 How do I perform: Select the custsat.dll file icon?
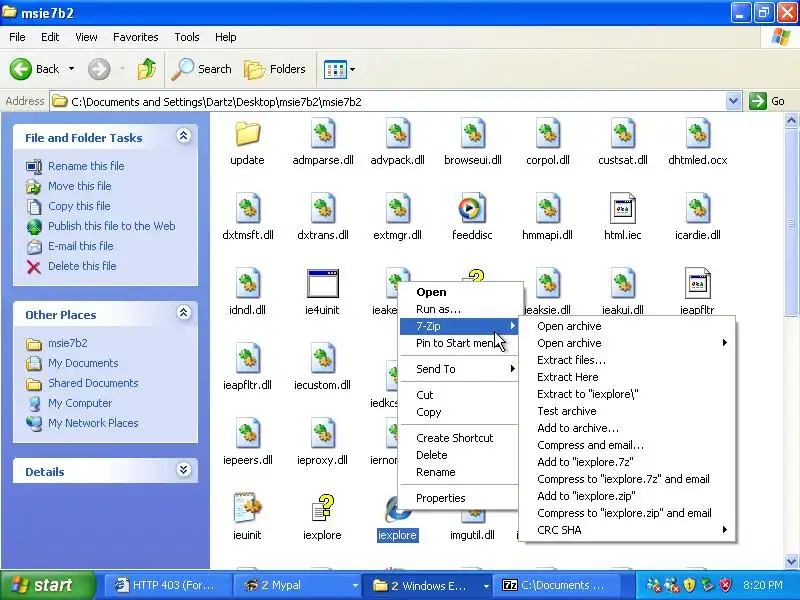pyautogui.click(x=622, y=134)
